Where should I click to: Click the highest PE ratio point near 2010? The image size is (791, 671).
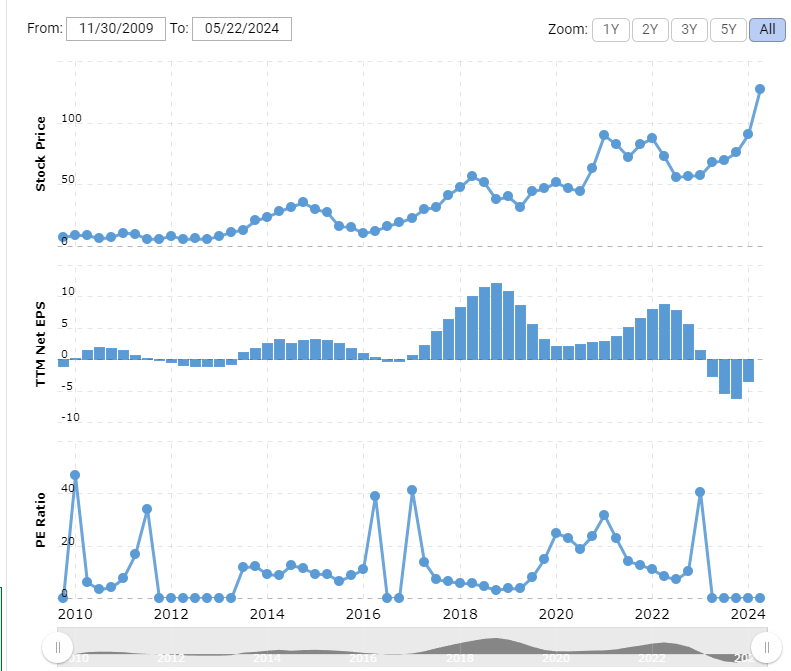(75, 475)
